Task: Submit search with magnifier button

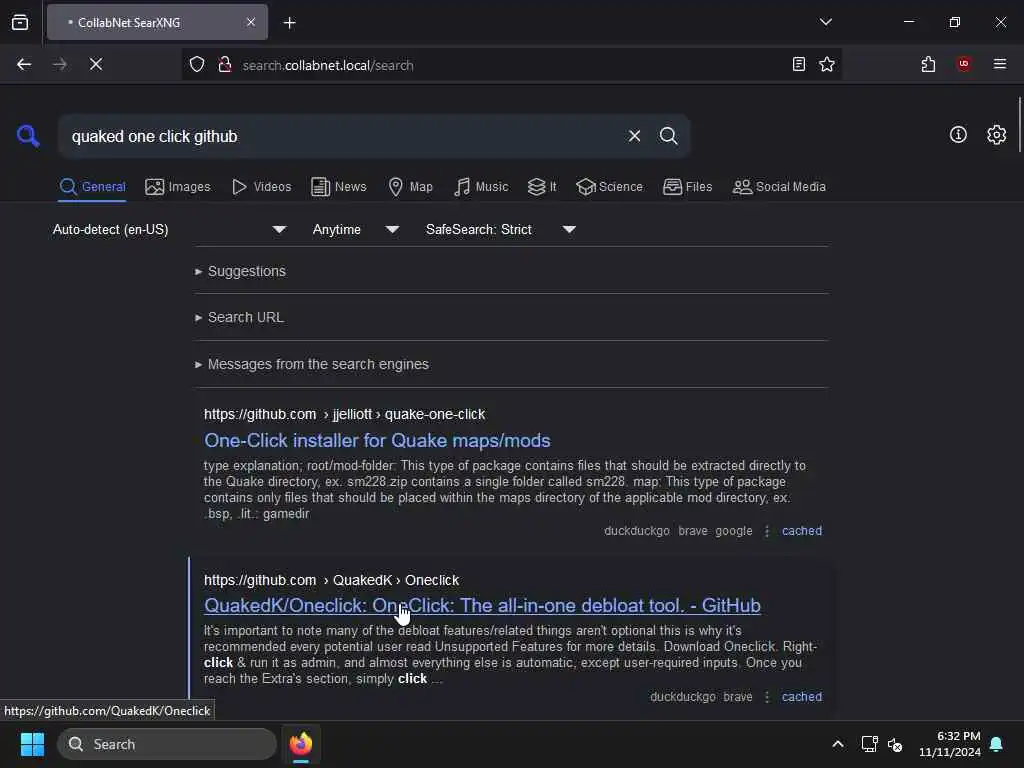Action: point(668,136)
